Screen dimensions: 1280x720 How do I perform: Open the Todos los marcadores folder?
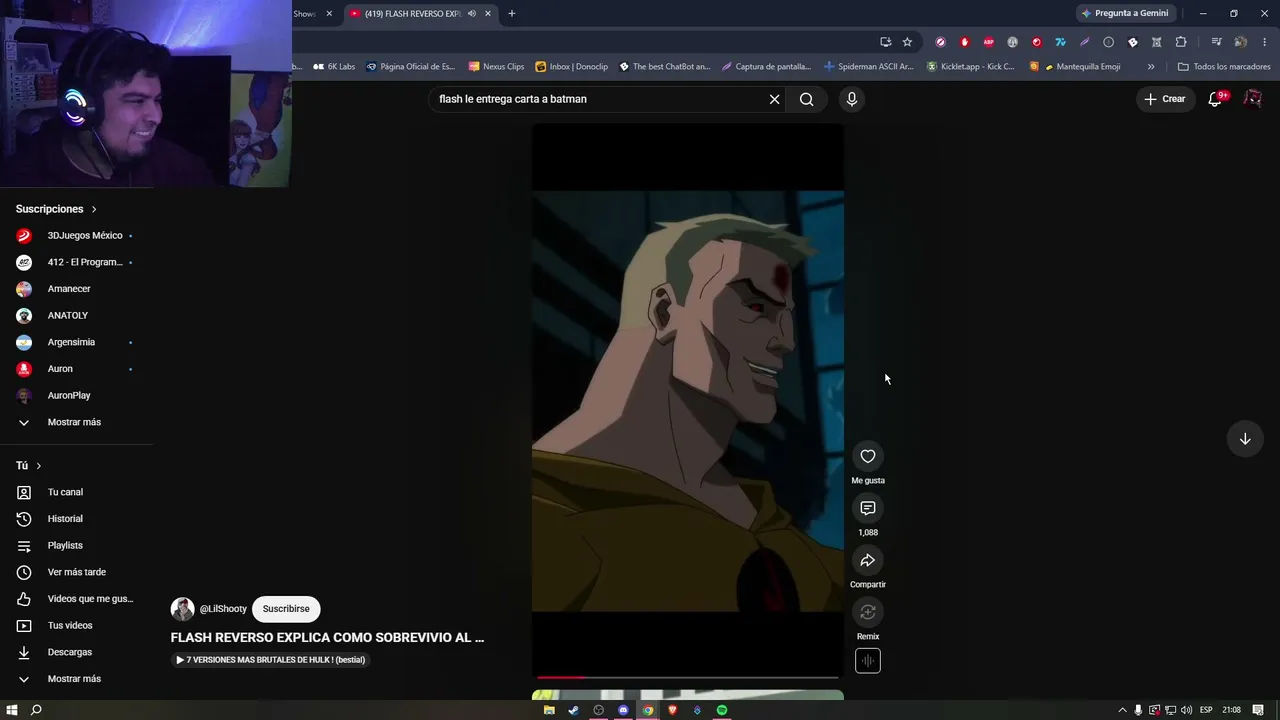[1224, 67]
